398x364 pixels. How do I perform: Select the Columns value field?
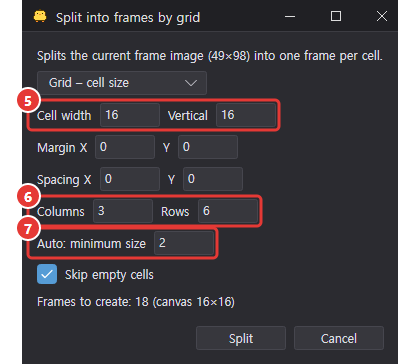[123, 211]
